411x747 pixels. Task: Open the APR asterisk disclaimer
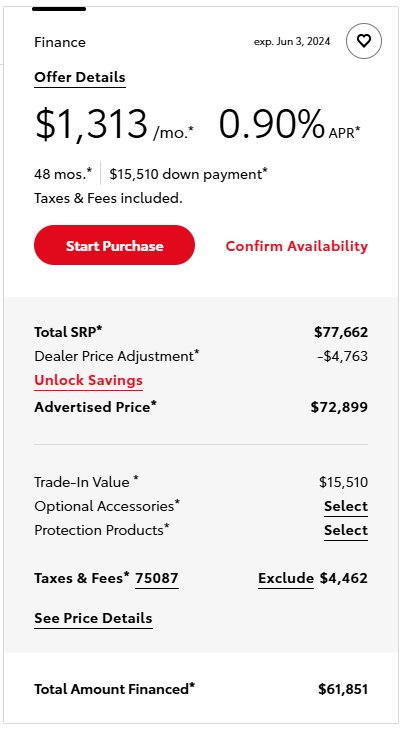[358, 129]
